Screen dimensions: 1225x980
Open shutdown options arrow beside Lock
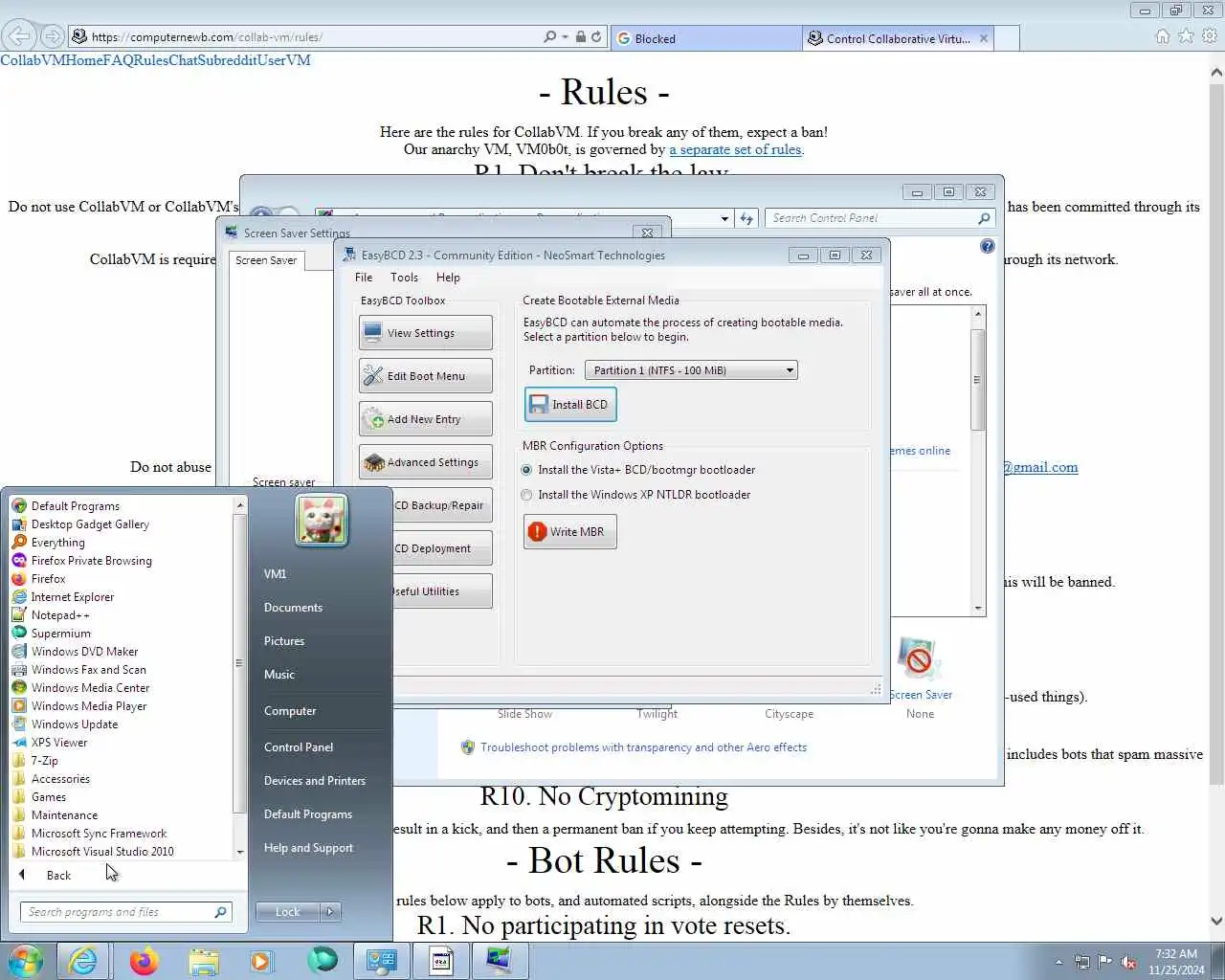coord(330,912)
